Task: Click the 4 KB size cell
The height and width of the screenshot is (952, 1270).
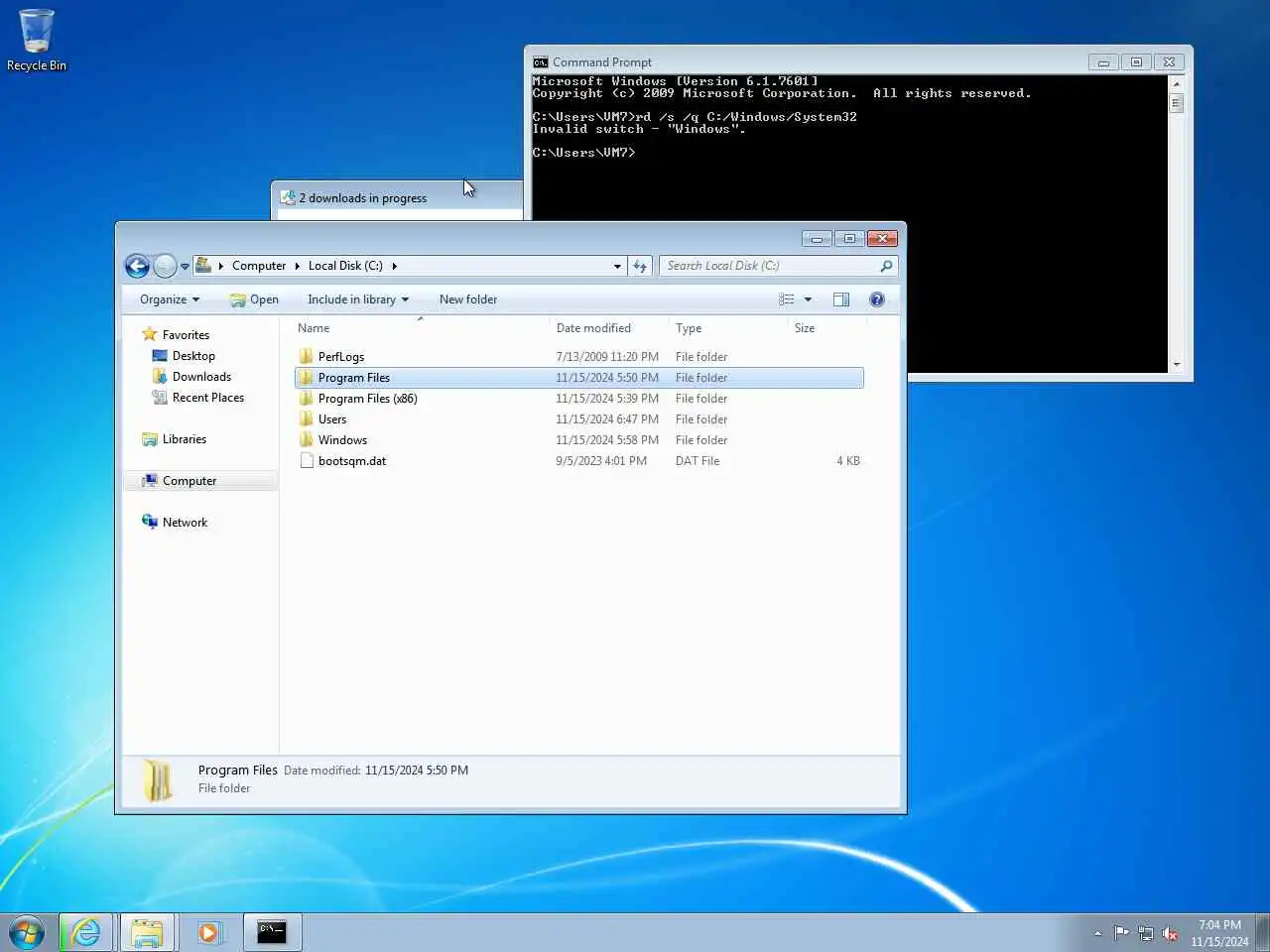Action: pyautogui.click(x=848, y=461)
